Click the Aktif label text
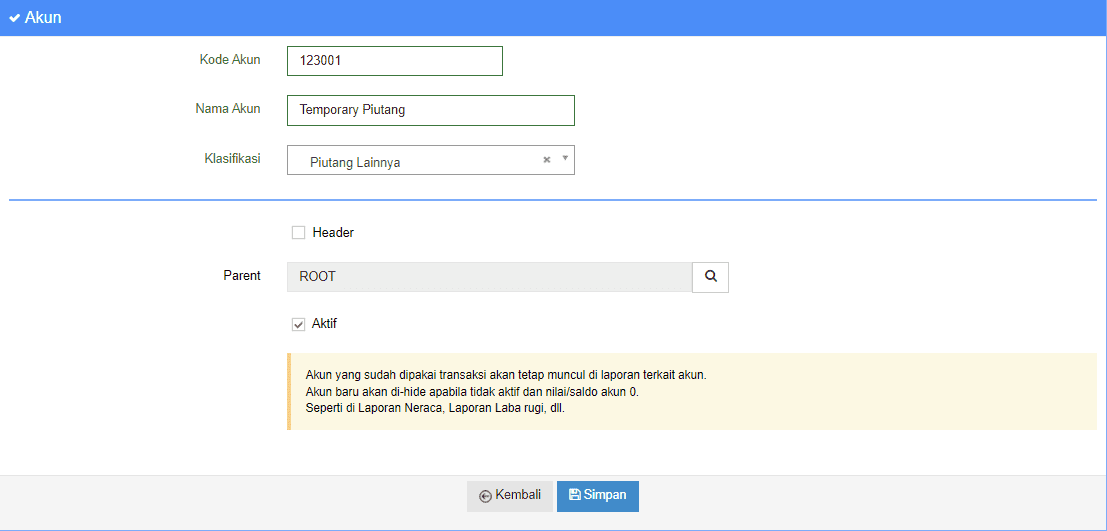This screenshot has height=531, width=1107. [x=324, y=323]
